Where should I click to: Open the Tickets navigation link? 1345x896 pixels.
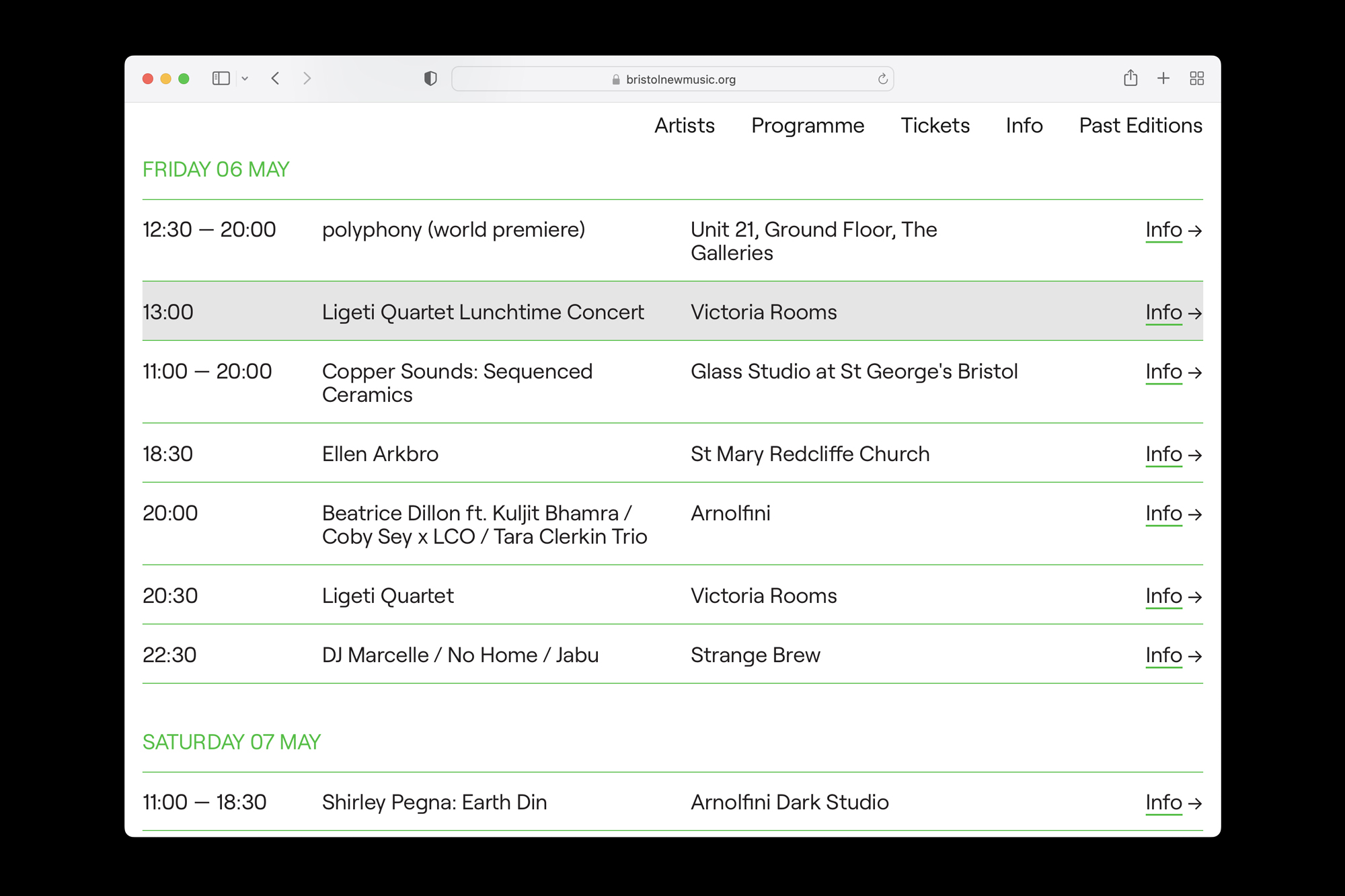[935, 126]
